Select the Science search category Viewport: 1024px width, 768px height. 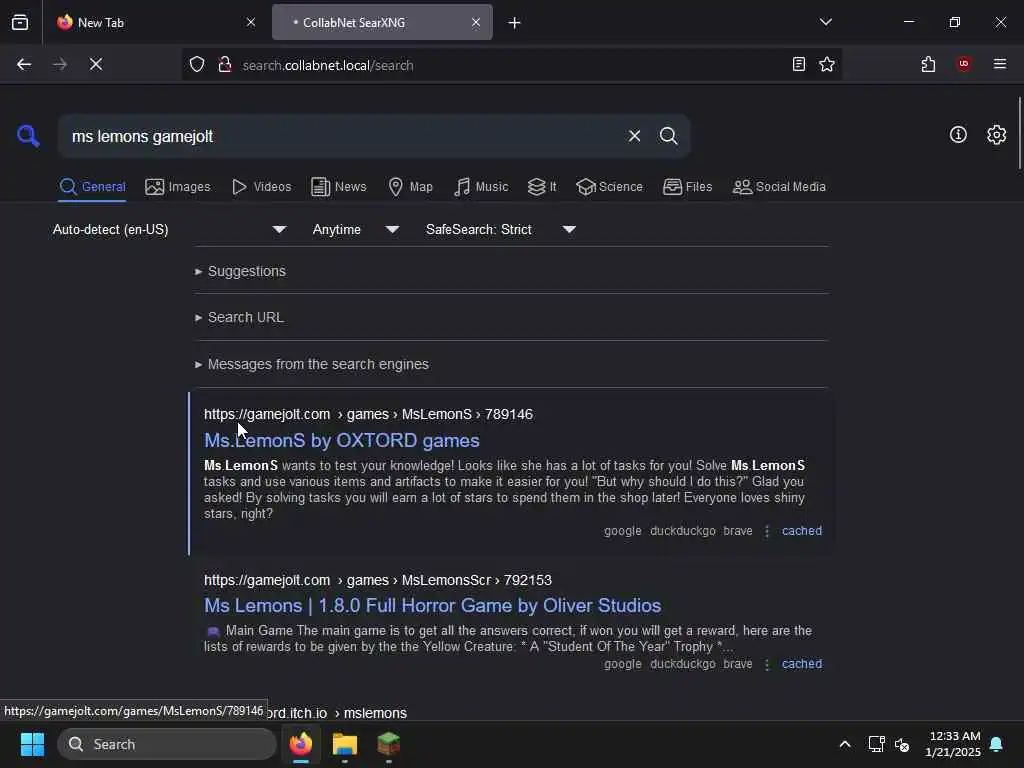(609, 187)
